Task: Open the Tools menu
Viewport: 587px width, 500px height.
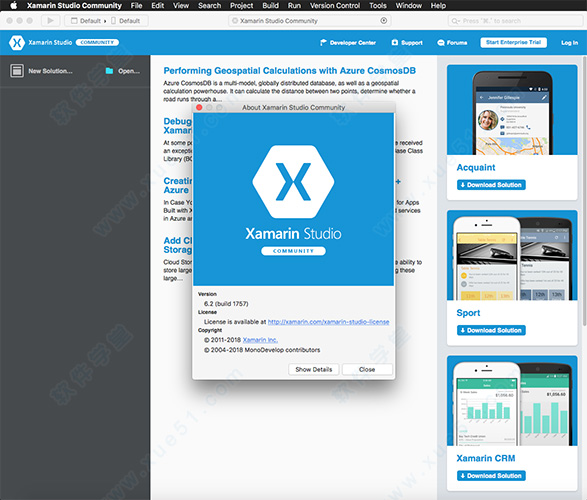Action: 378,5
